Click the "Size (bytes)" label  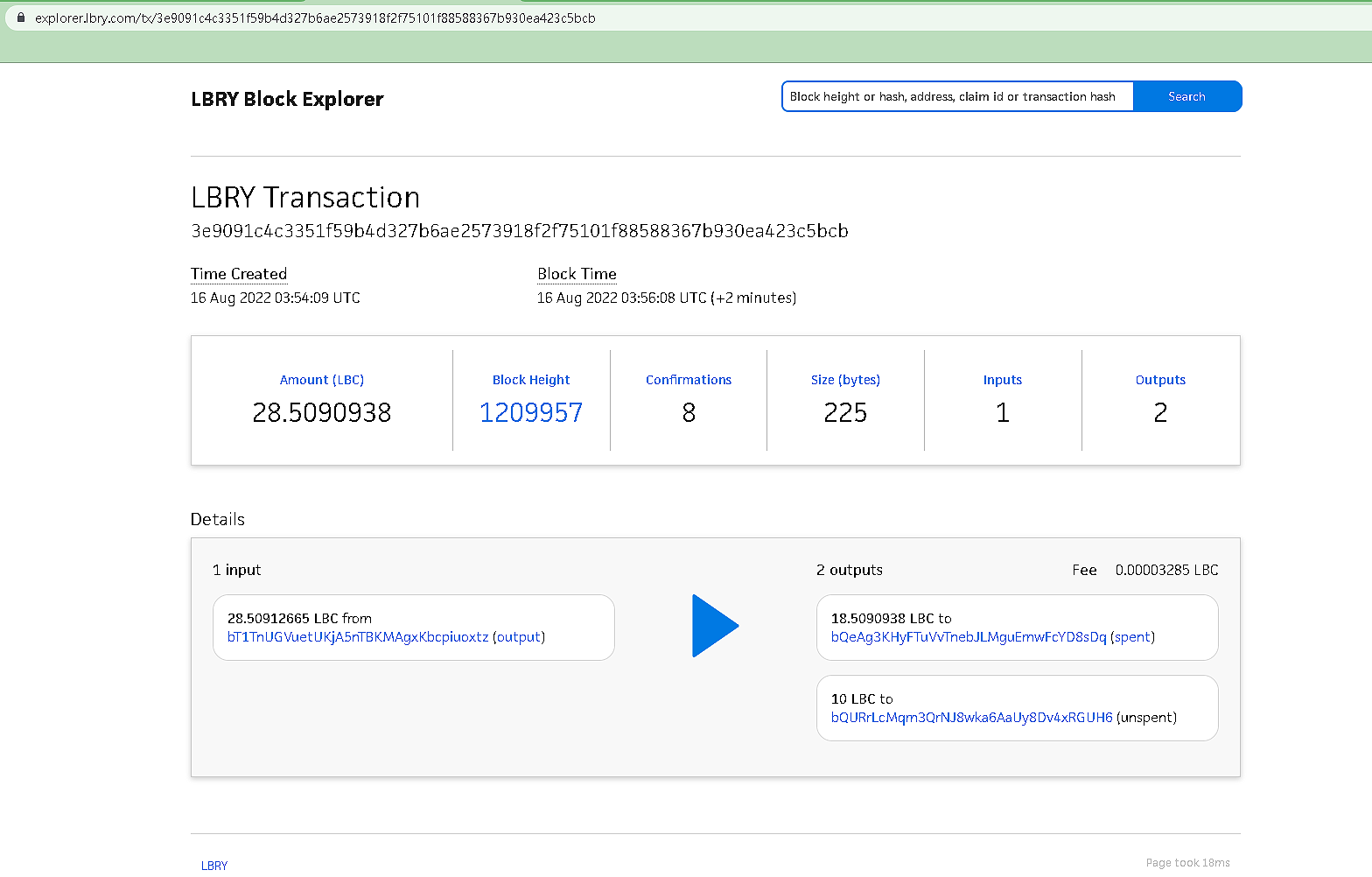845,380
